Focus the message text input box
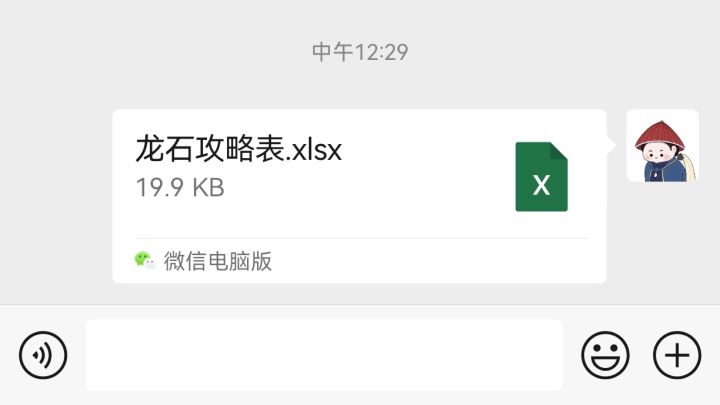720x405 pixels. point(324,355)
